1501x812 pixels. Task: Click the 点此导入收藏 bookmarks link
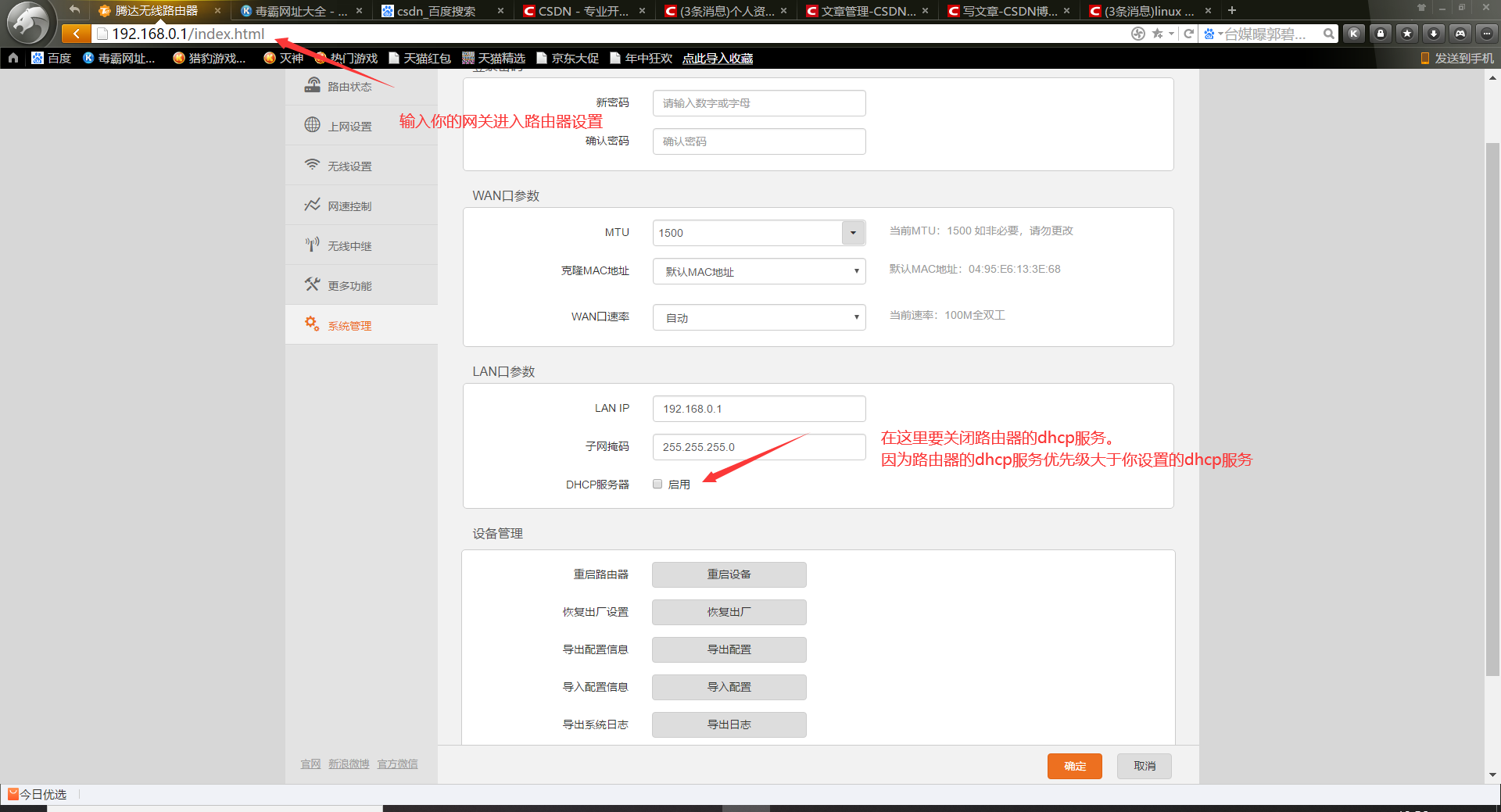tap(718, 59)
